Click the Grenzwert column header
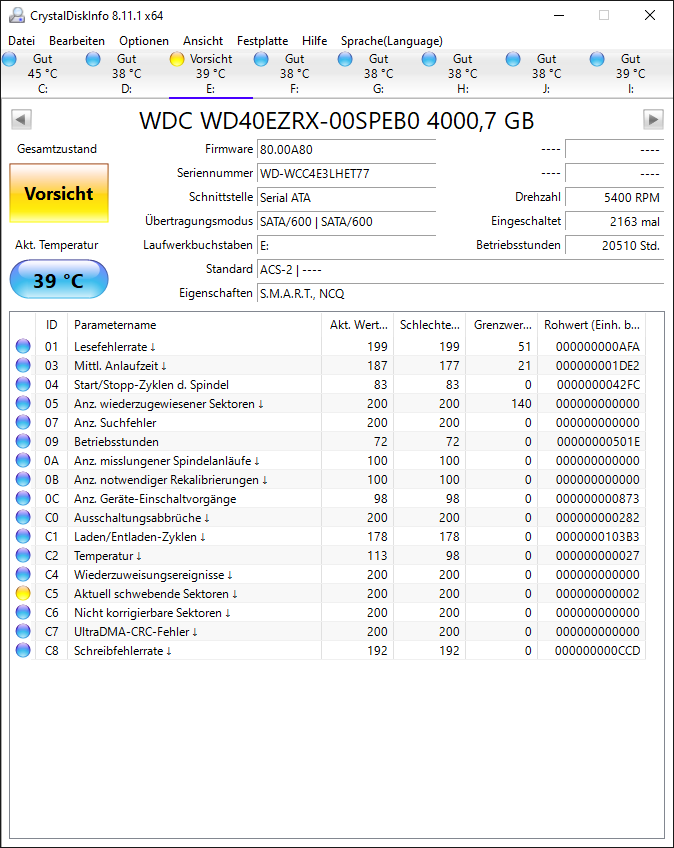 pyautogui.click(x=502, y=324)
